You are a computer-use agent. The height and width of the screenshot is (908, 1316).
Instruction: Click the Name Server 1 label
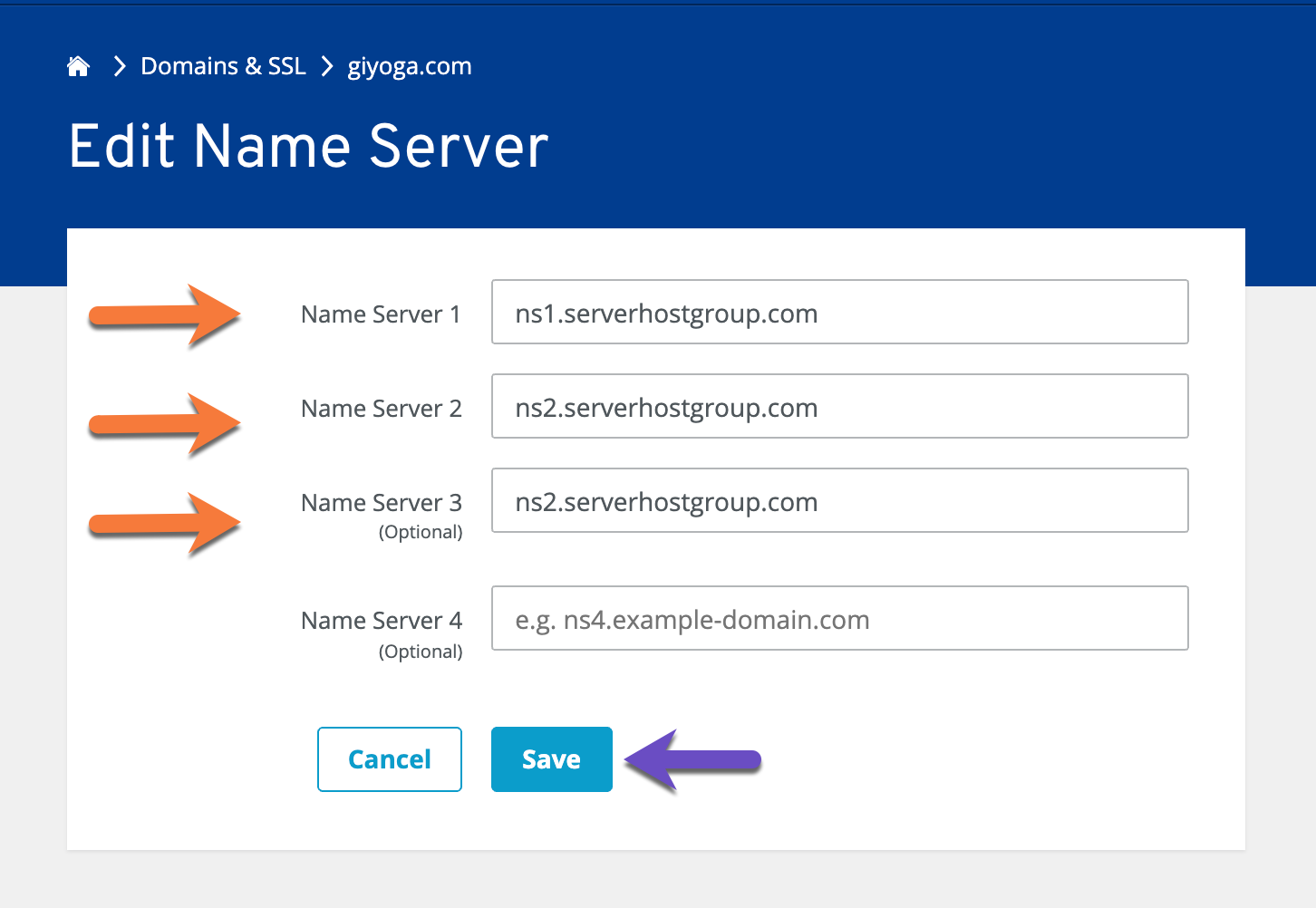(x=381, y=314)
